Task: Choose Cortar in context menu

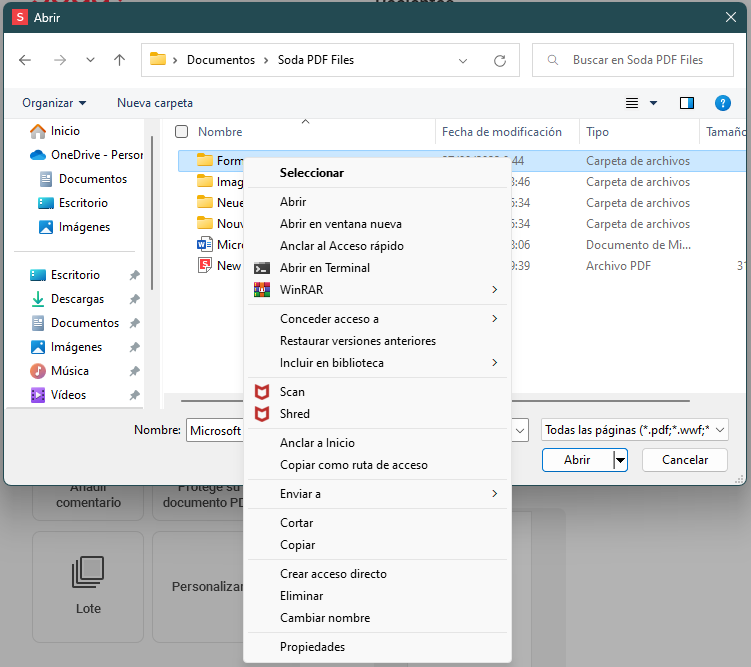Action: coord(377,523)
